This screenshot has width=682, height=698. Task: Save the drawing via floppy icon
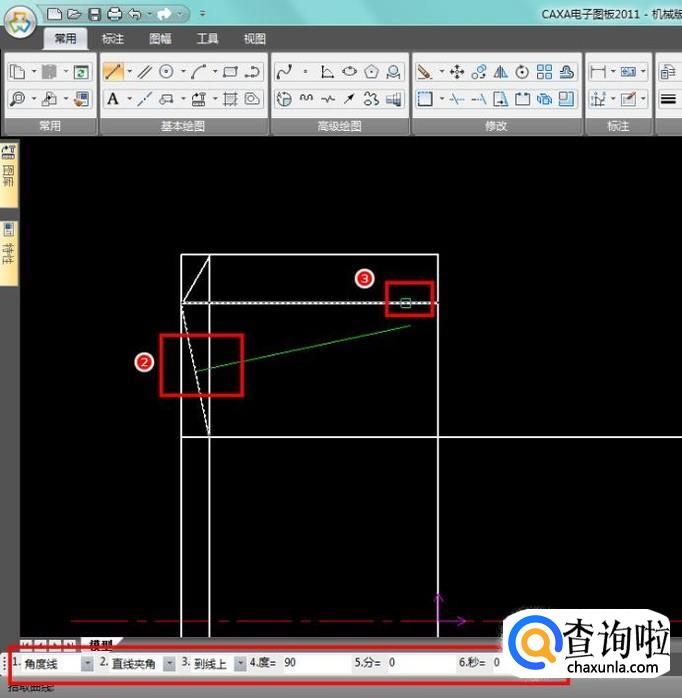click(95, 14)
